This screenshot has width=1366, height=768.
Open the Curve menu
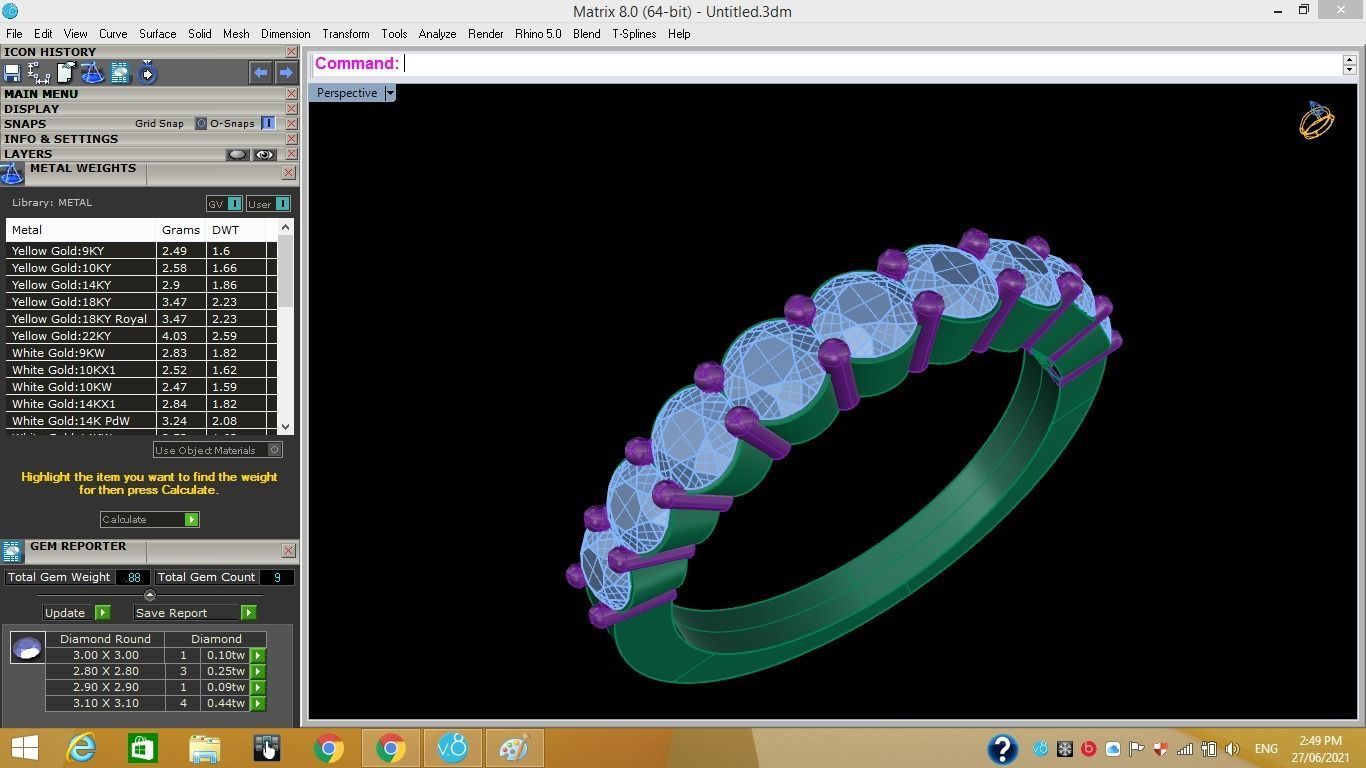pyautogui.click(x=113, y=34)
